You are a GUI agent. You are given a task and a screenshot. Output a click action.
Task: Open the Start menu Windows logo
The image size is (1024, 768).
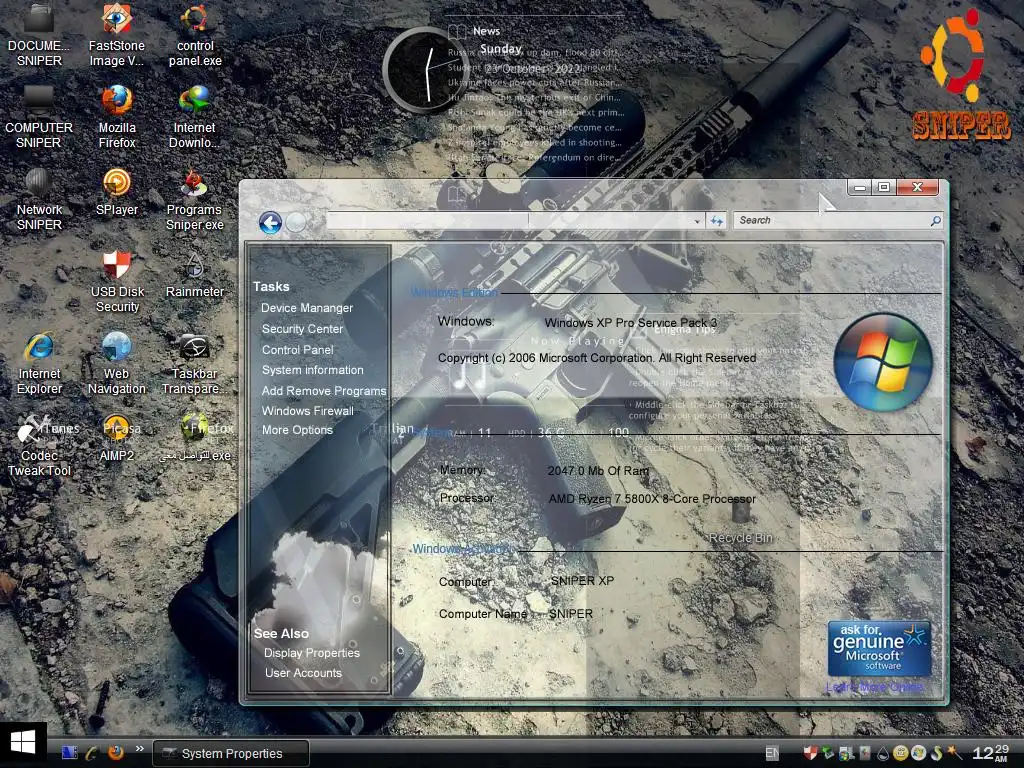click(x=23, y=743)
